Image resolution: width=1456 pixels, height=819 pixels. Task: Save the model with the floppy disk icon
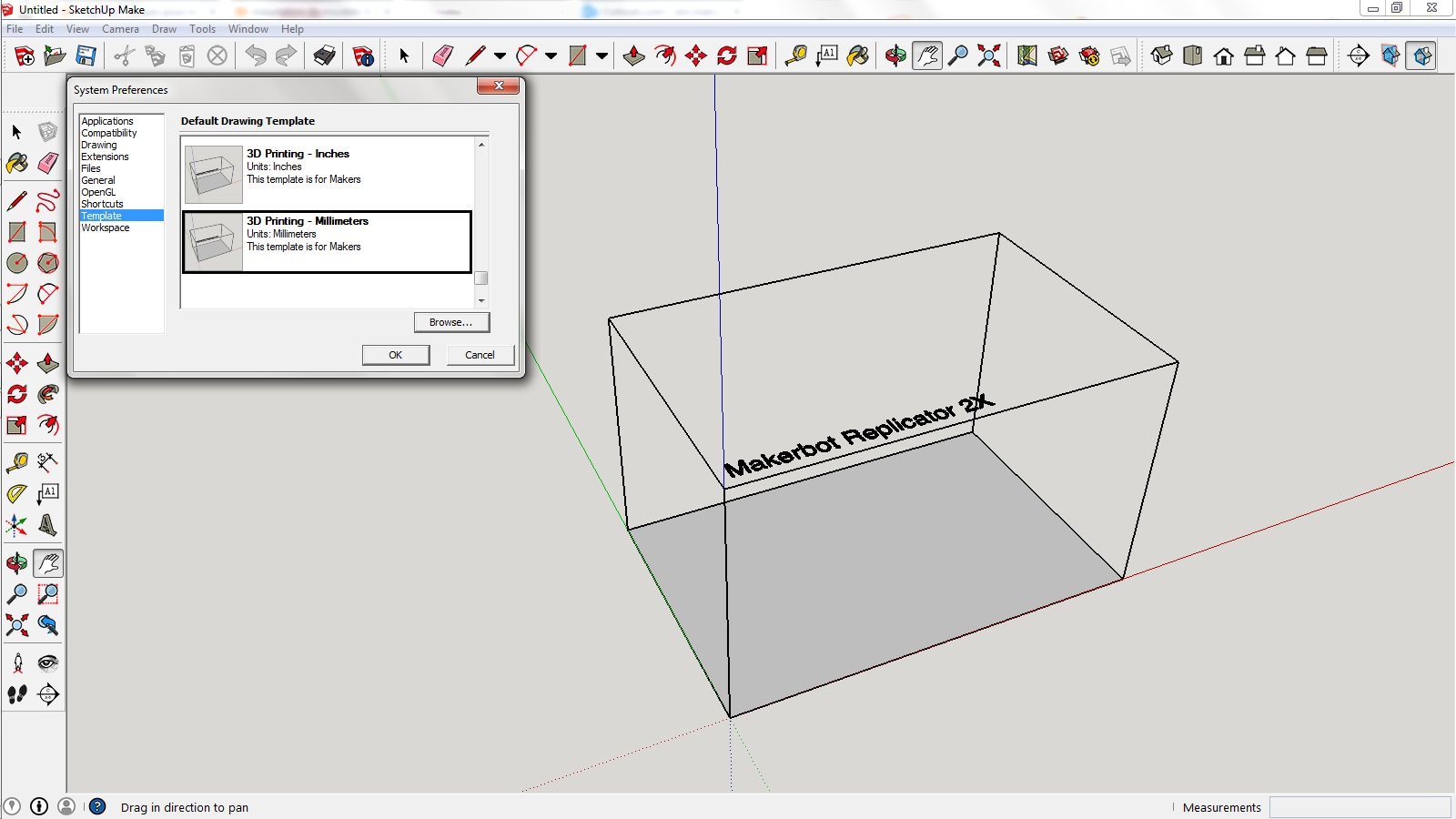click(x=86, y=56)
